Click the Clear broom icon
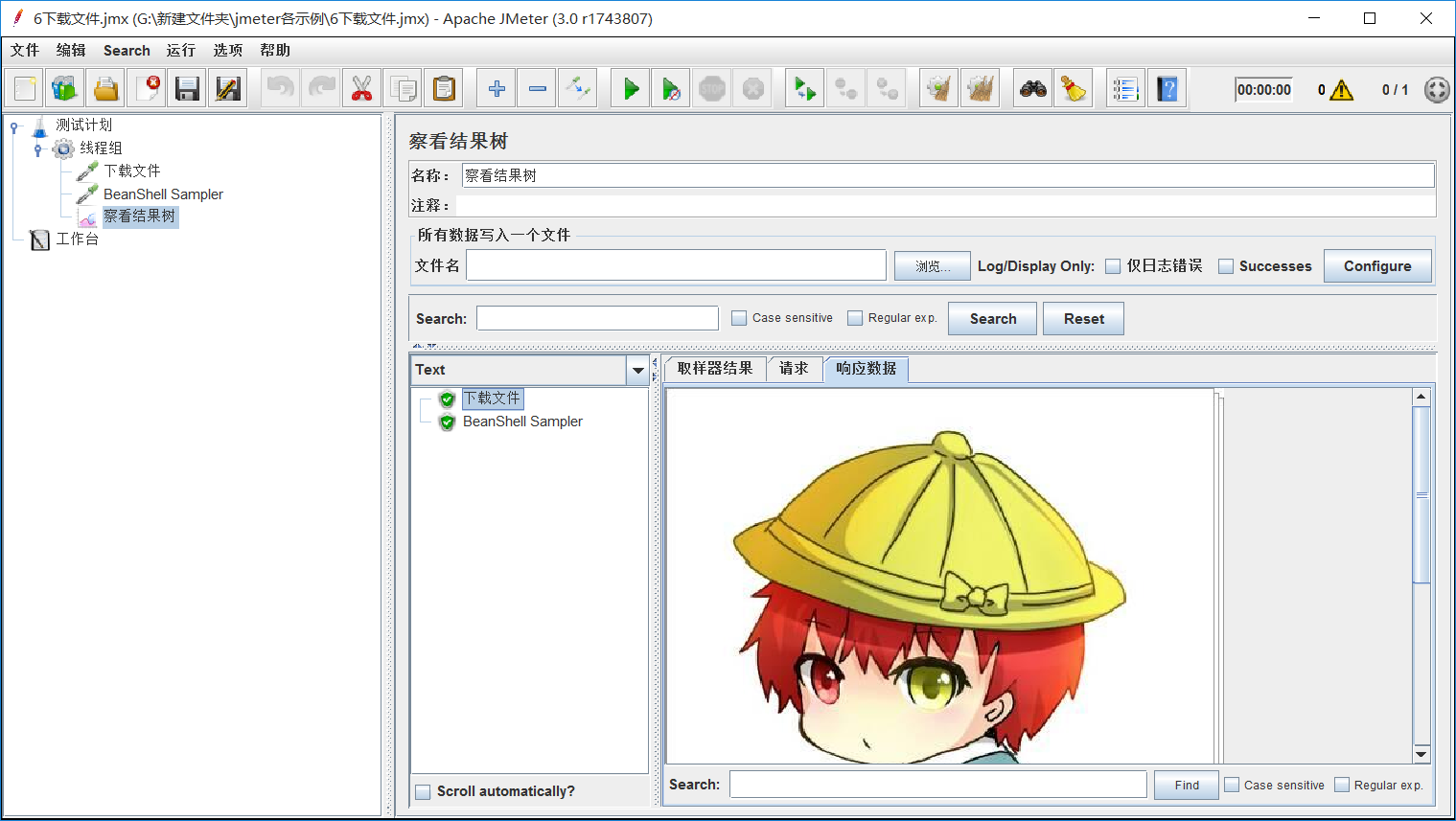 [939, 89]
